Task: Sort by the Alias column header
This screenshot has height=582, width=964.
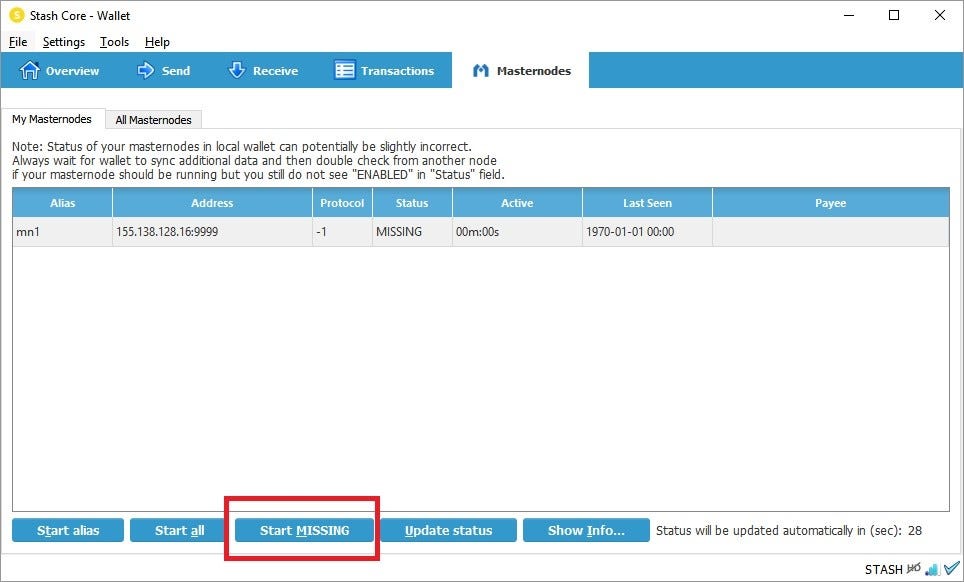Action: (x=62, y=203)
